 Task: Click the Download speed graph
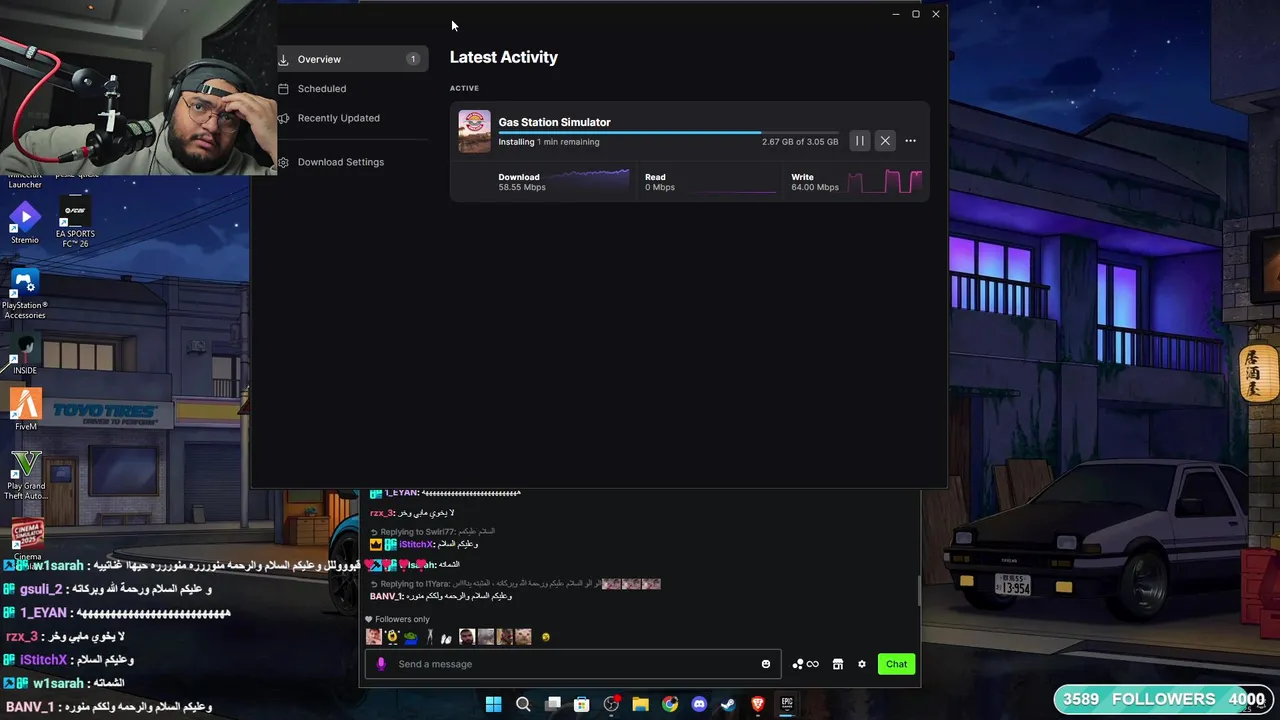click(x=590, y=181)
